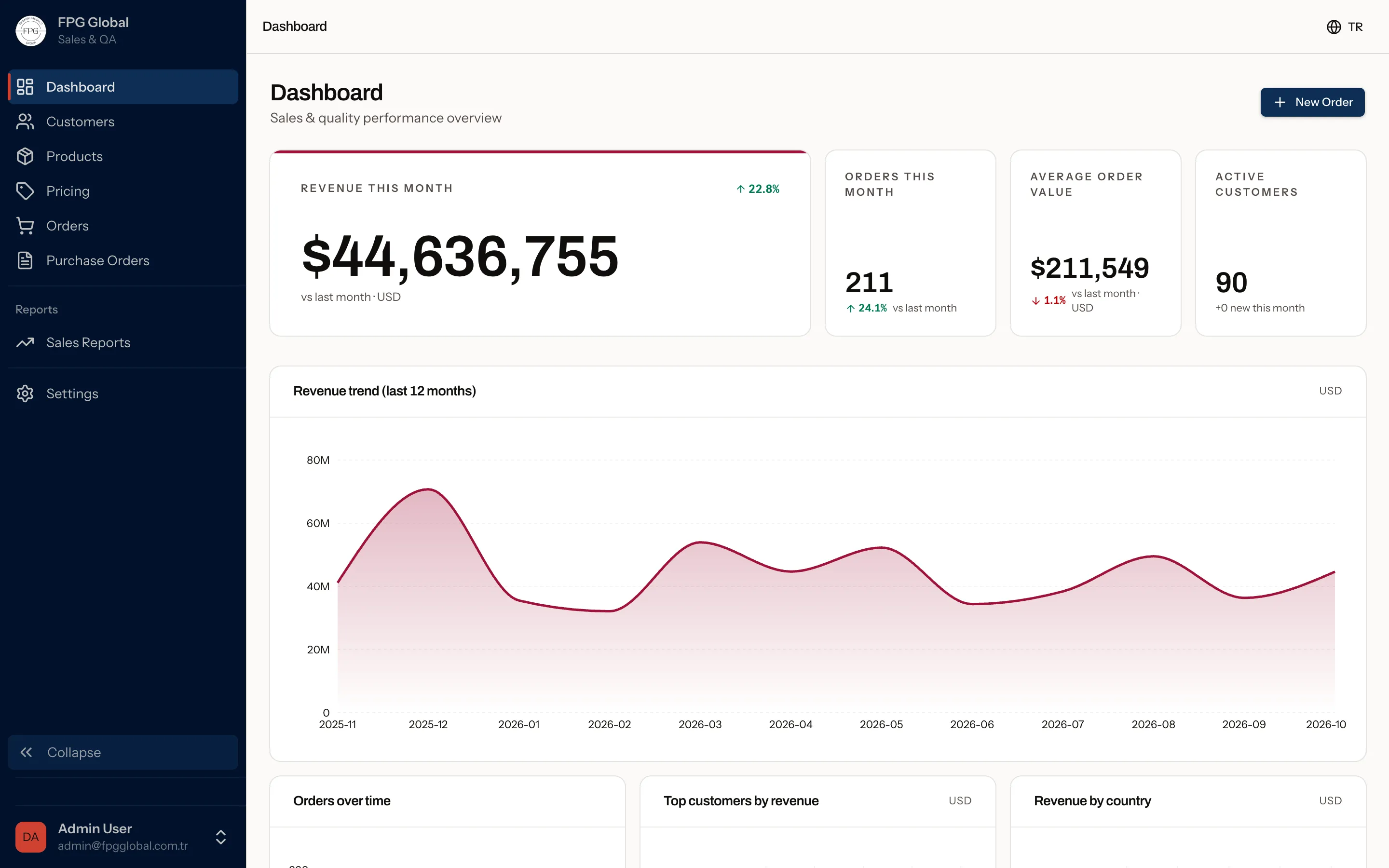Click the '211' orders this month value
The image size is (1389, 868).
coord(869,283)
